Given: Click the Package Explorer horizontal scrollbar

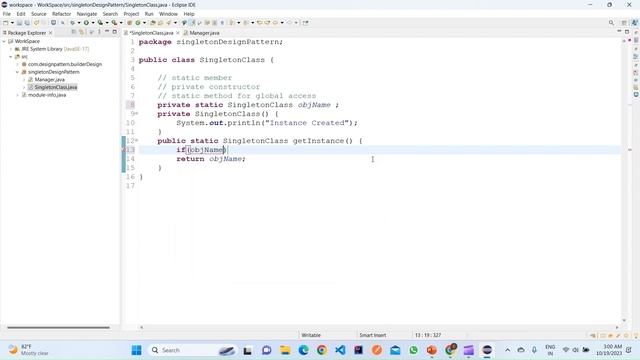Looking at the screenshot, I should pos(58,327).
